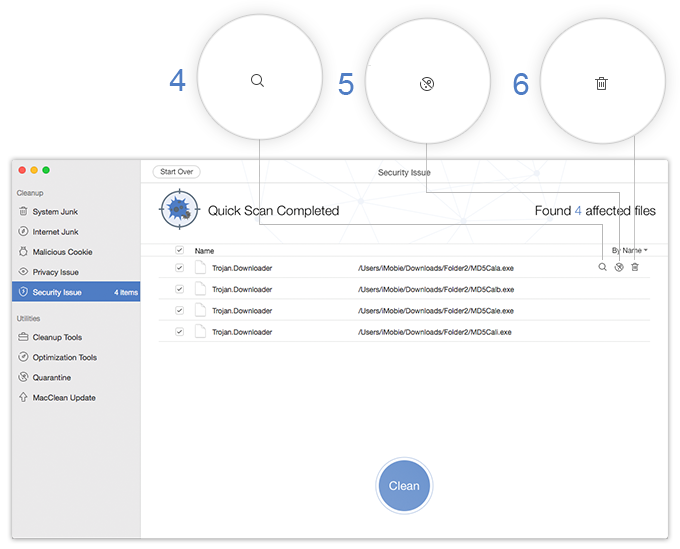Screen dimensions: 680x549
Task: Uncheck the MD5Cali.exe file checkbox
Action: (179, 331)
